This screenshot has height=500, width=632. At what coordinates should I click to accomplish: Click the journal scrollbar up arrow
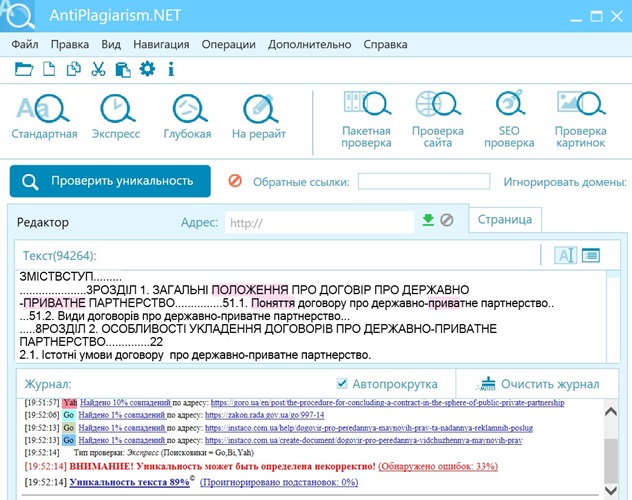(x=611, y=411)
